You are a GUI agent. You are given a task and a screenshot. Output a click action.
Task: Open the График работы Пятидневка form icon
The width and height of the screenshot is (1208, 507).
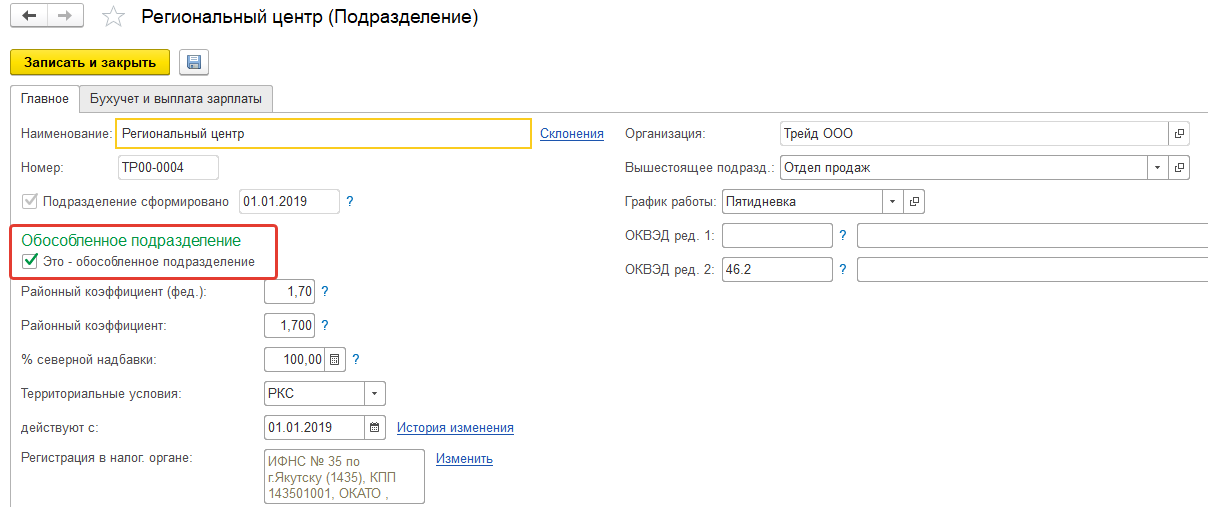(914, 202)
